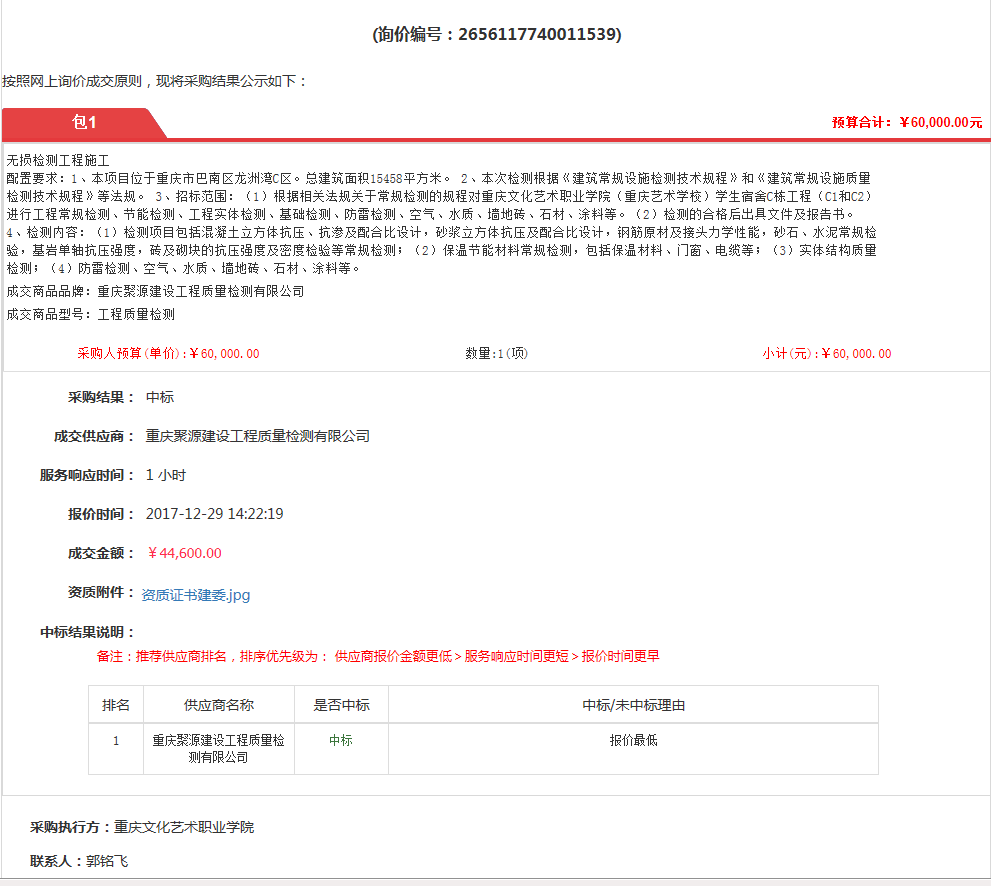The width and height of the screenshot is (991, 886).
Task: Click the 排名 column header
Action: pyautogui.click(x=116, y=705)
